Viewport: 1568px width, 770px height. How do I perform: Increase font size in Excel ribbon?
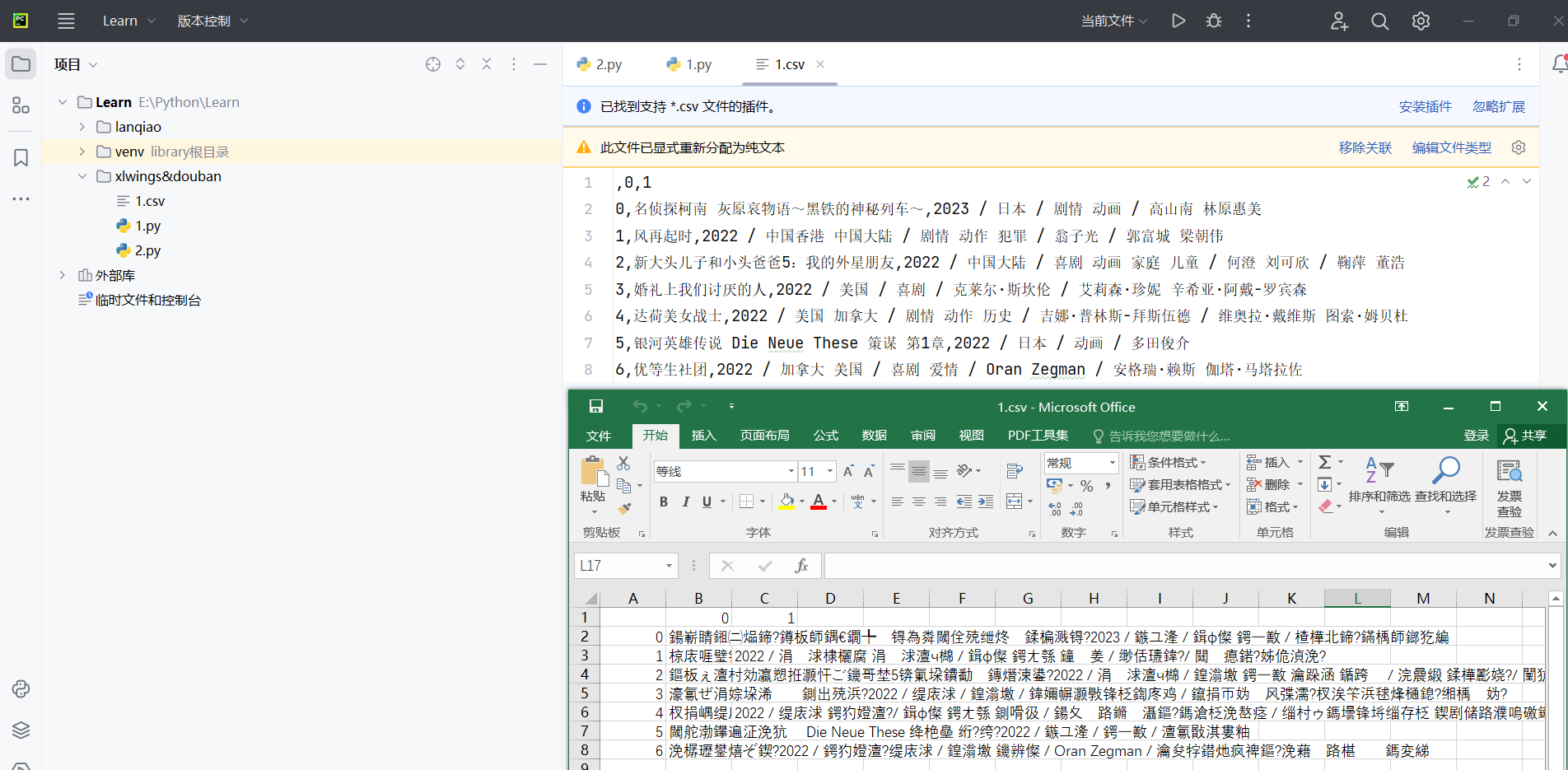pos(848,471)
